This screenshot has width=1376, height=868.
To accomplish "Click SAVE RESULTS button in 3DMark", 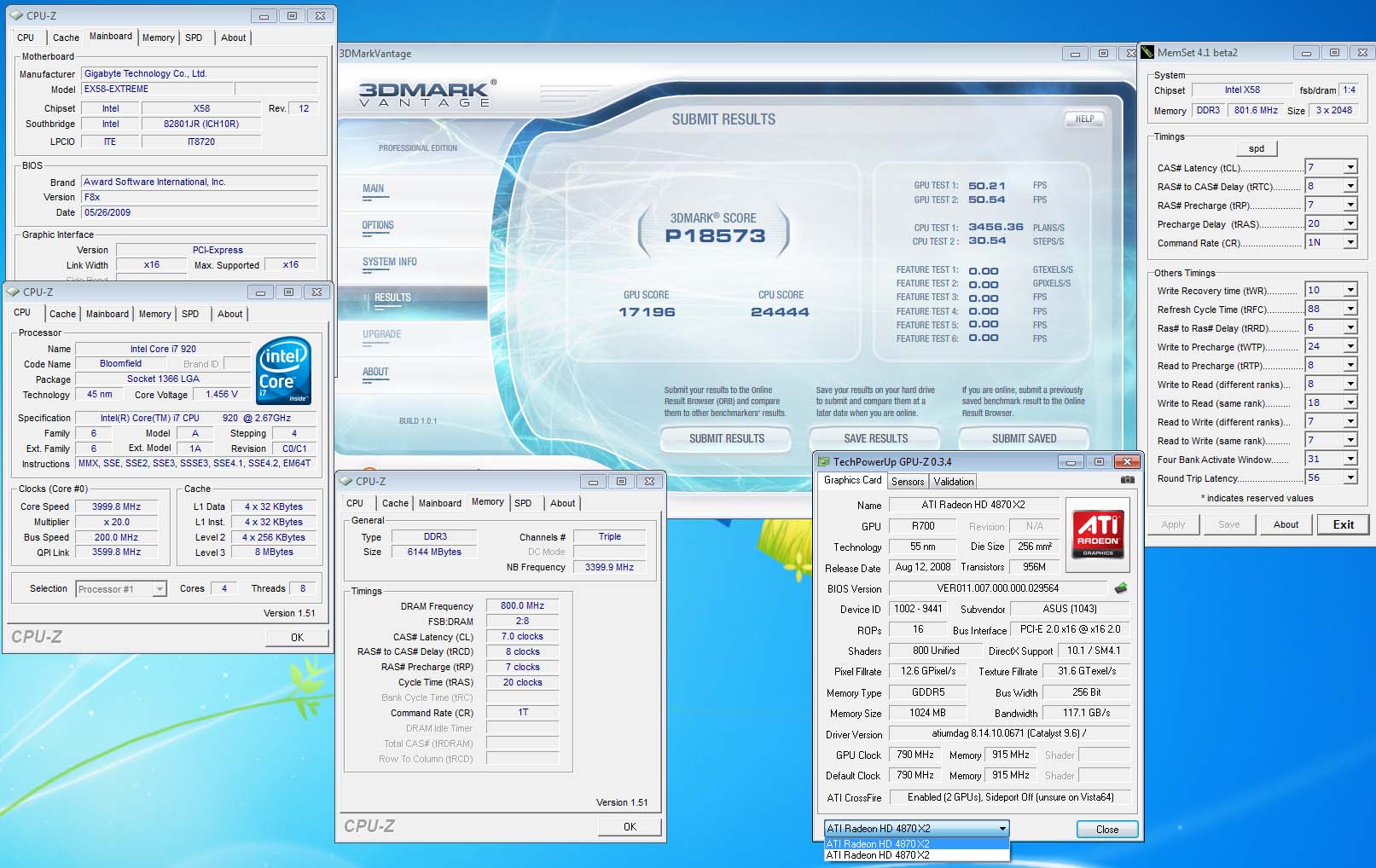I will point(875,438).
